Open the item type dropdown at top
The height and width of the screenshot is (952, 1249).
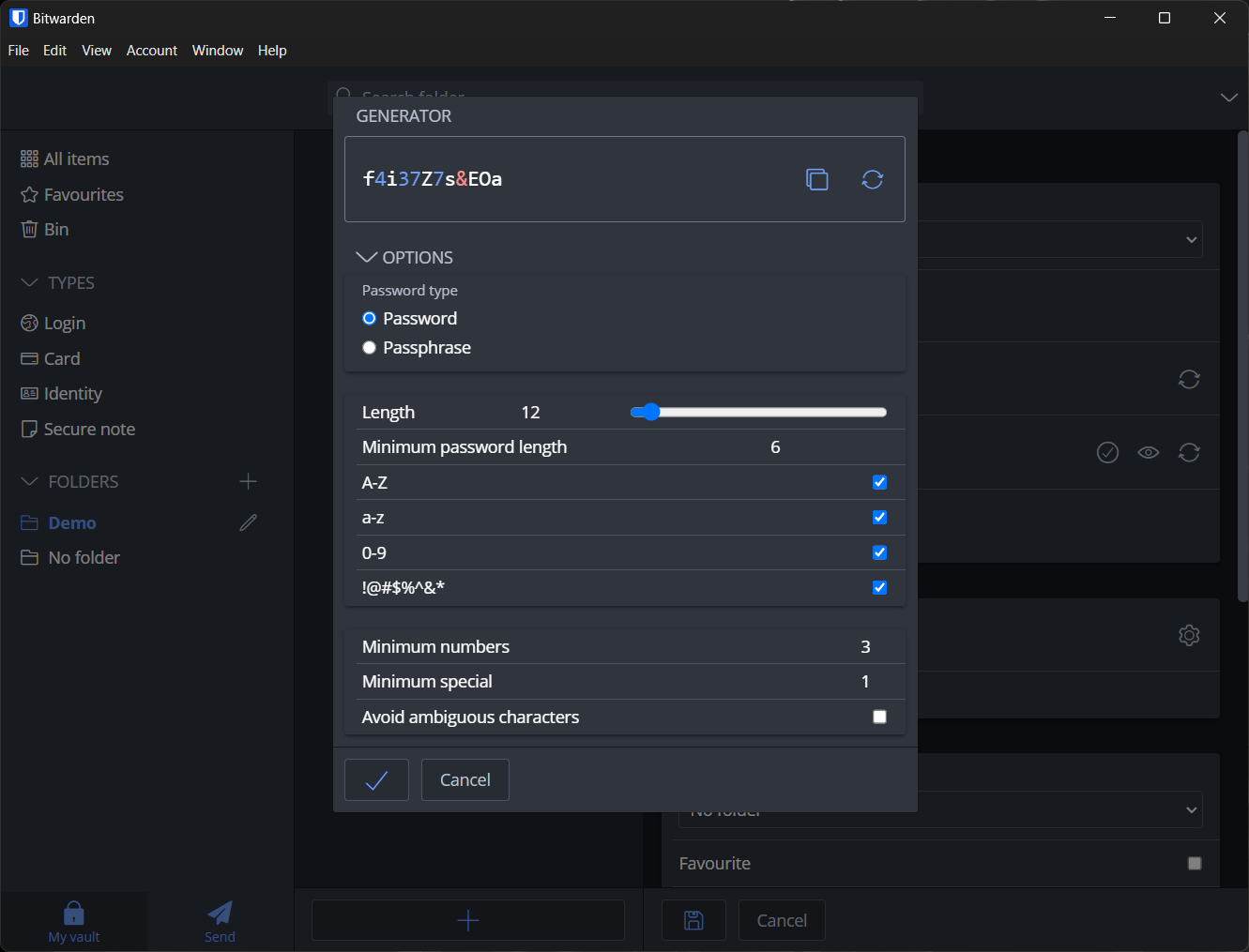tap(1060, 239)
